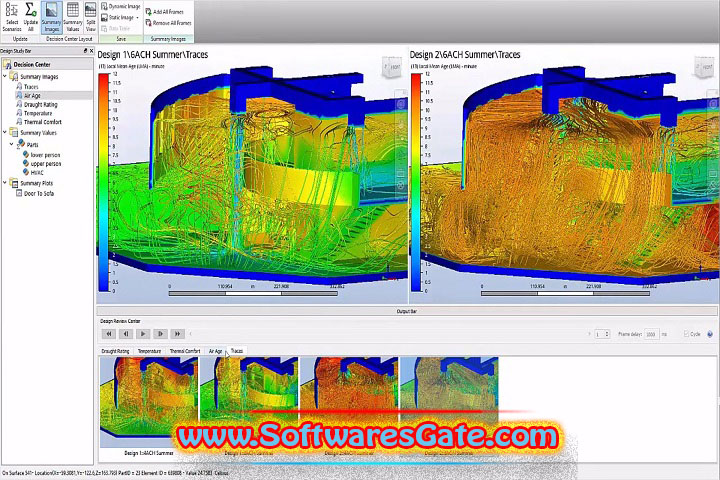The width and height of the screenshot is (720, 480).
Task: Click the greyed Data Table button
Action: click(x=116, y=28)
